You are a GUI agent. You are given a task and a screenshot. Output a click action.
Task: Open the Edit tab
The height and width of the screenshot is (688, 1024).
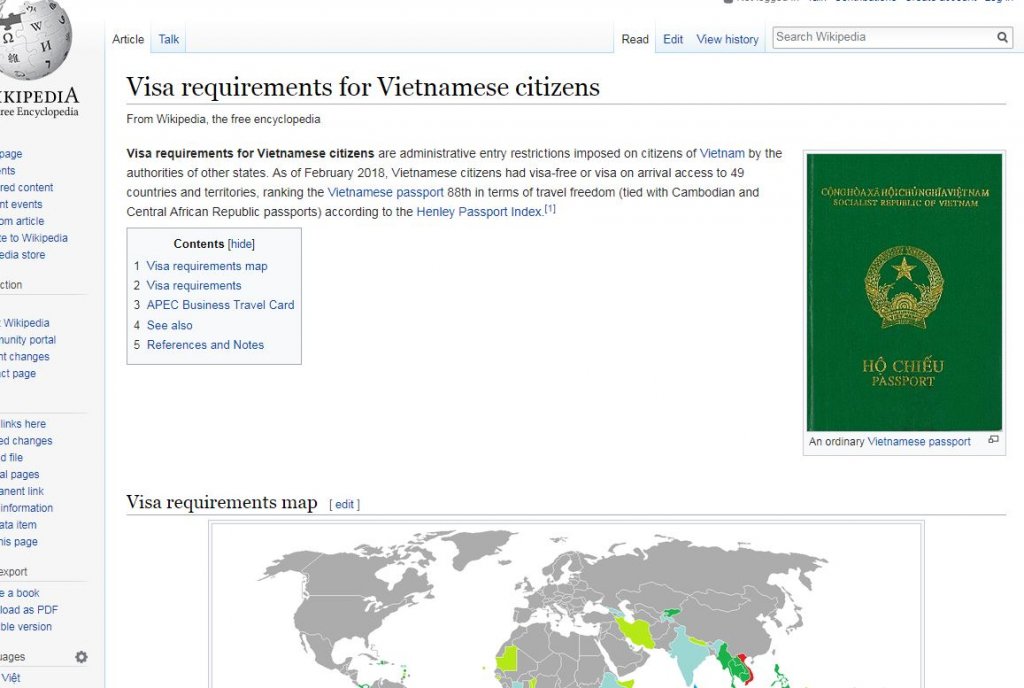click(673, 39)
